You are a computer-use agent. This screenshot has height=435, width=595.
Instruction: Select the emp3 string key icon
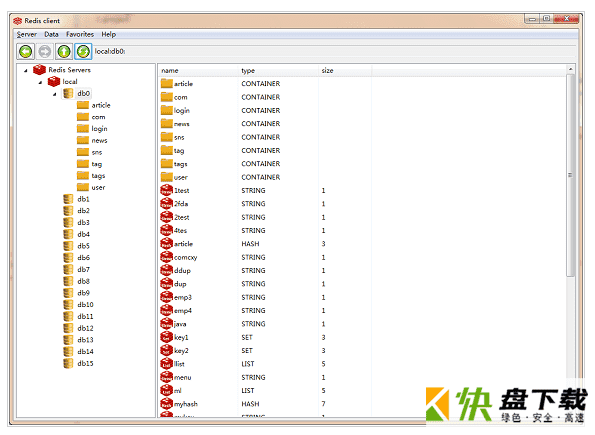[167, 297]
